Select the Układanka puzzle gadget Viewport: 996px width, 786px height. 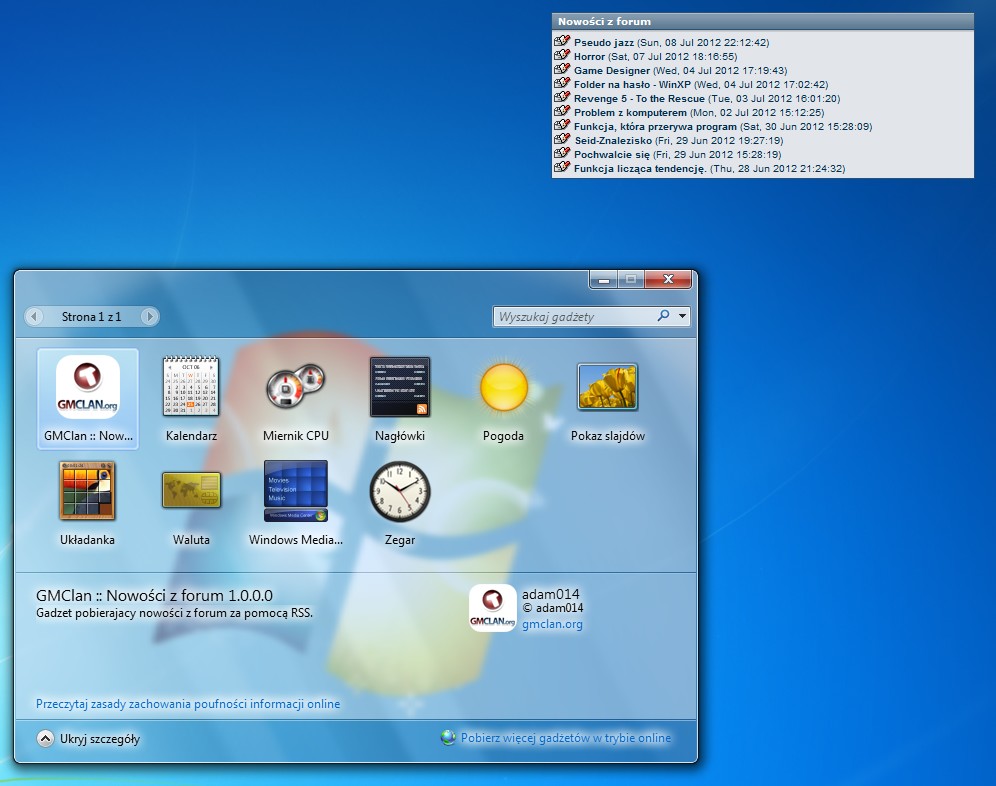[x=87, y=491]
